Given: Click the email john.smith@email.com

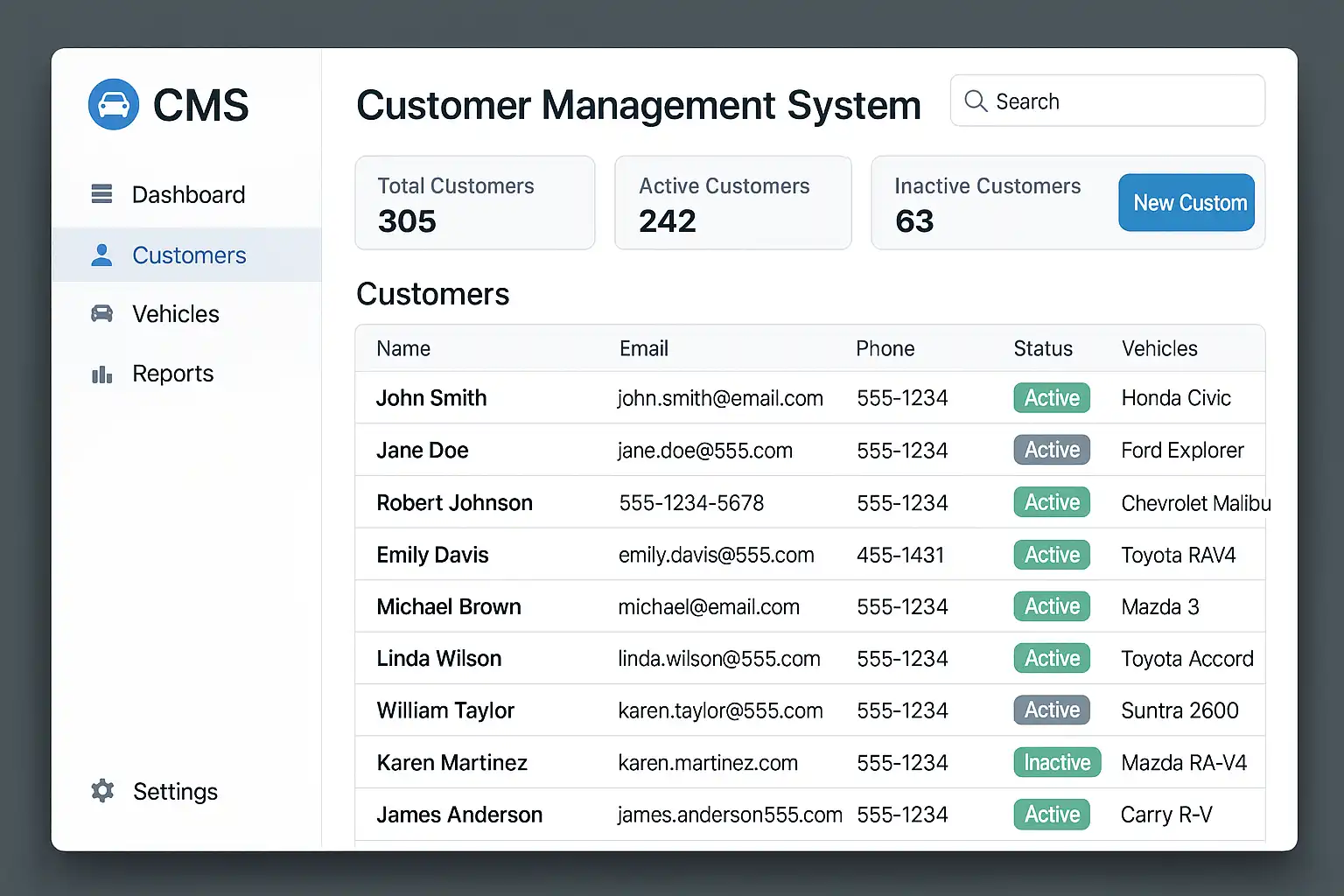Looking at the screenshot, I should tap(719, 399).
